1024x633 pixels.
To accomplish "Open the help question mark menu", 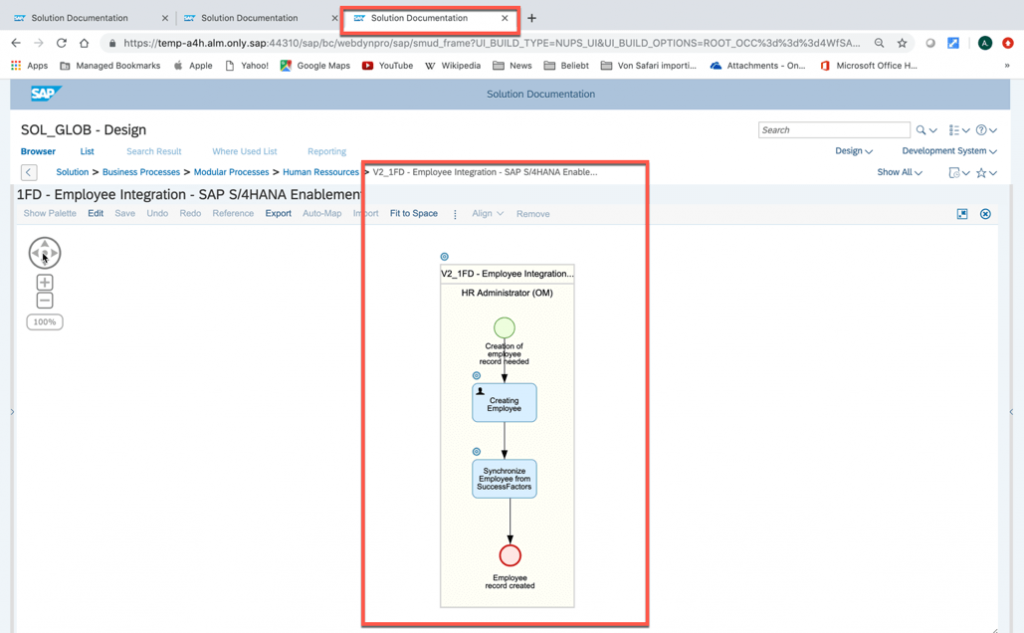I will (986, 130).
